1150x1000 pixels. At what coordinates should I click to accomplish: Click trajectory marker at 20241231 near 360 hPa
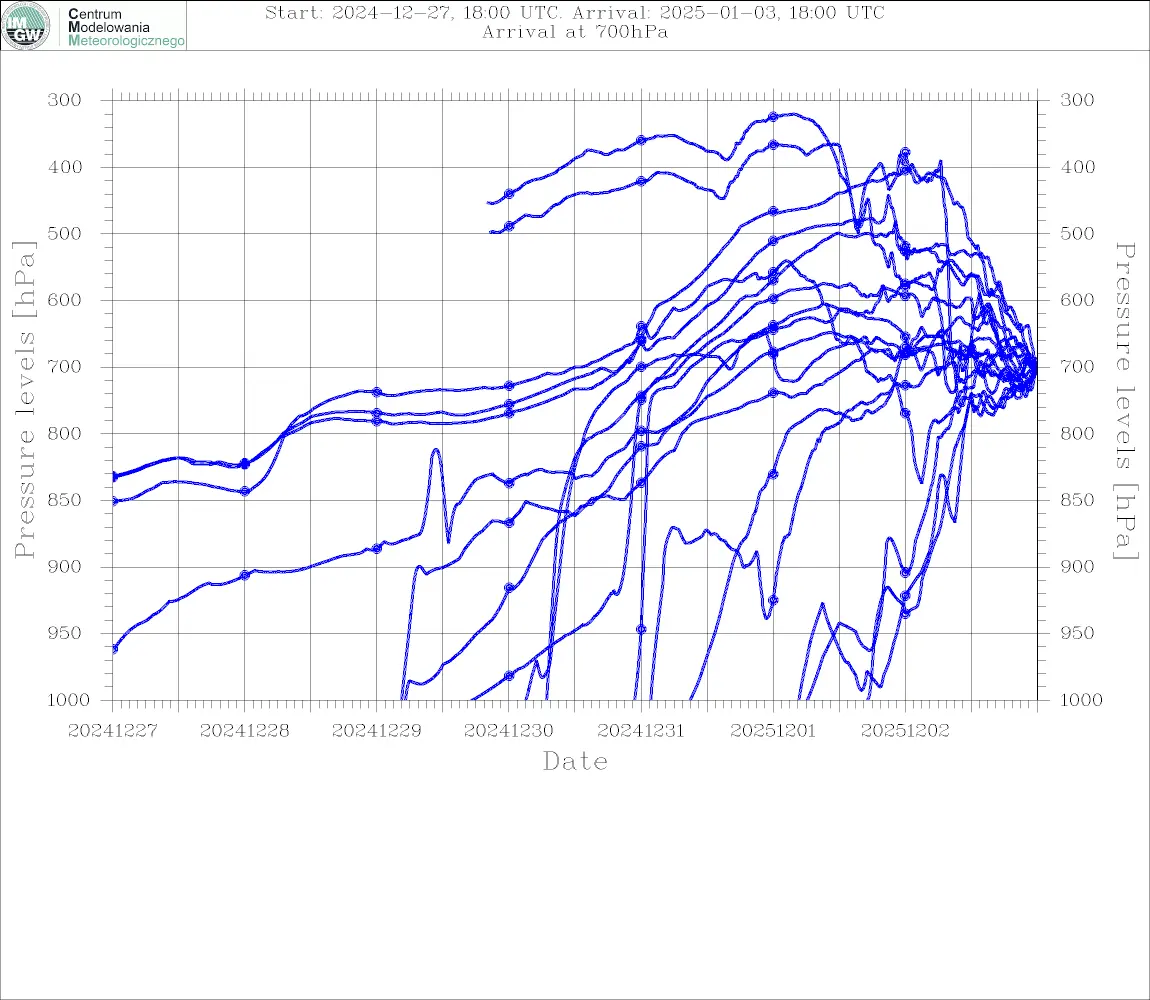(x=641, y=140)
